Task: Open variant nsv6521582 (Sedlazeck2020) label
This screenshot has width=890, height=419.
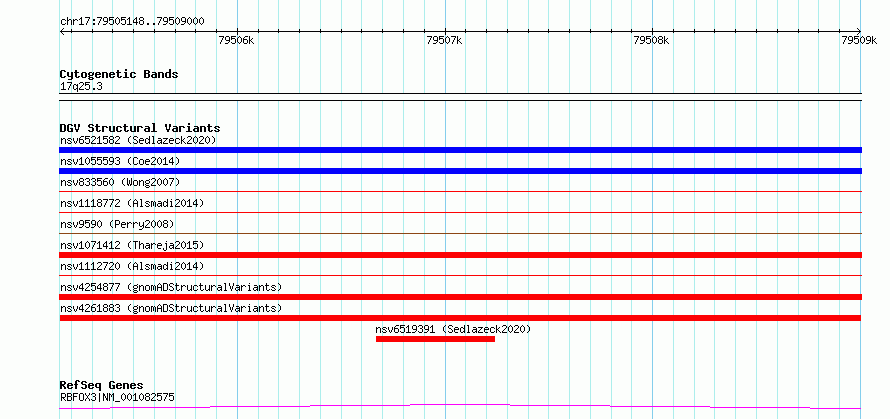Action: 138,140
